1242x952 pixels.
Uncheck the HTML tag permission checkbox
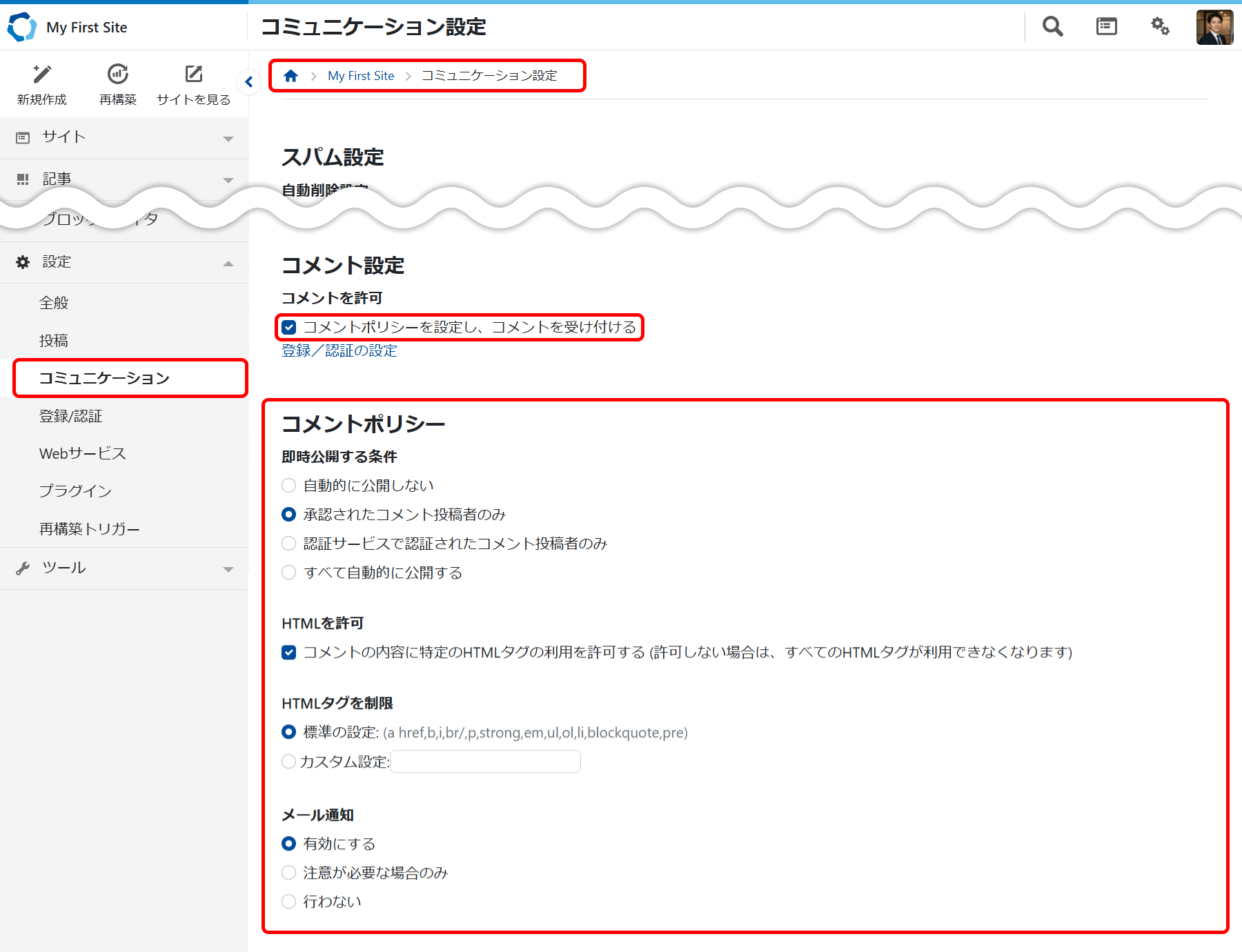[x=289, y=653]
